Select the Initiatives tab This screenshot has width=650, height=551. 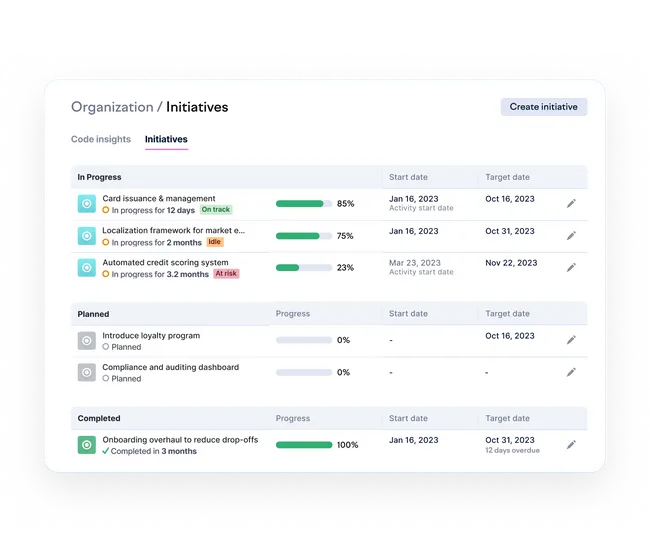[x=166, y=139]
